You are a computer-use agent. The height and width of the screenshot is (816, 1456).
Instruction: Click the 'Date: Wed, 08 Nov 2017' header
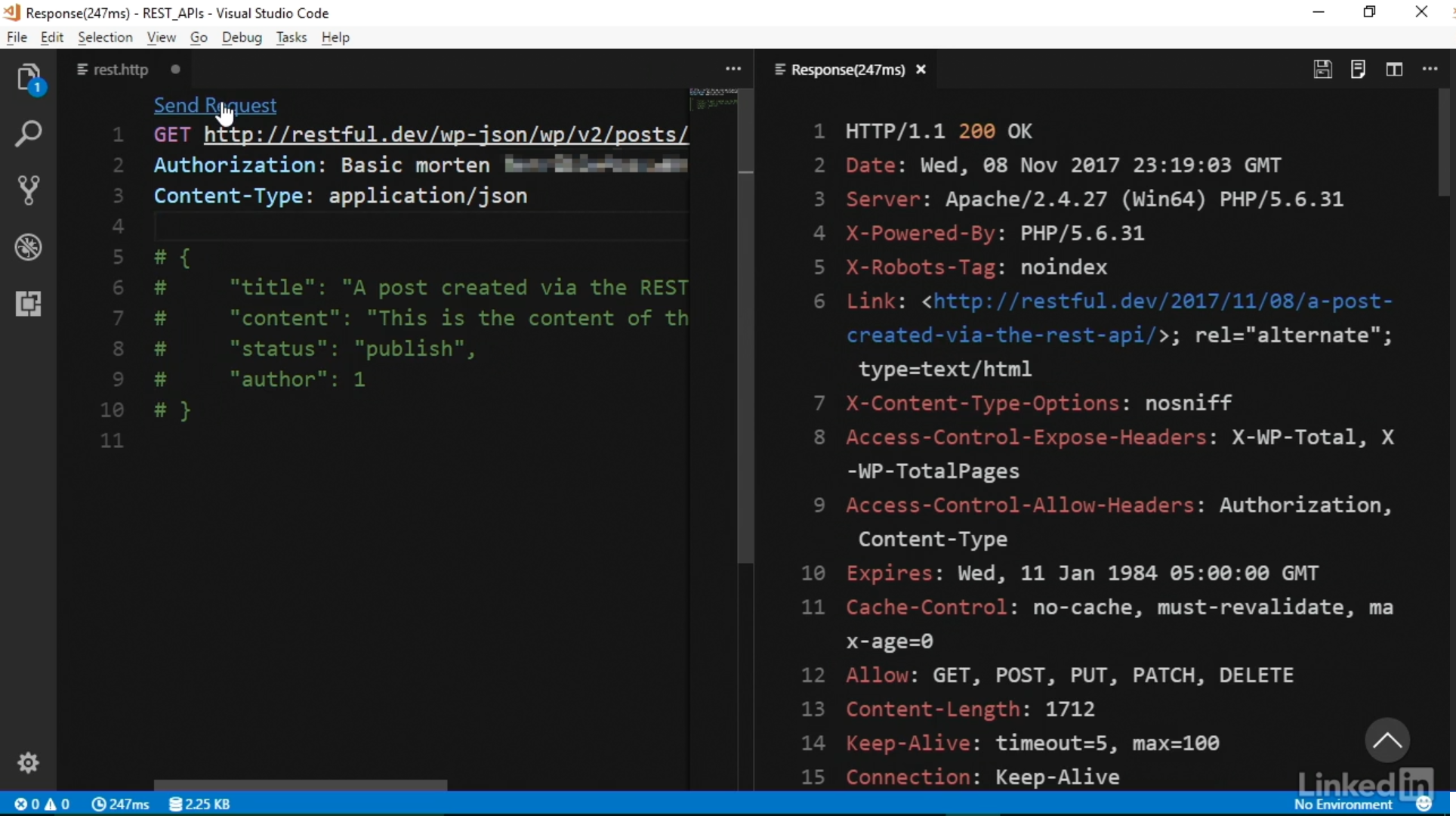(x=1063, y=165)
